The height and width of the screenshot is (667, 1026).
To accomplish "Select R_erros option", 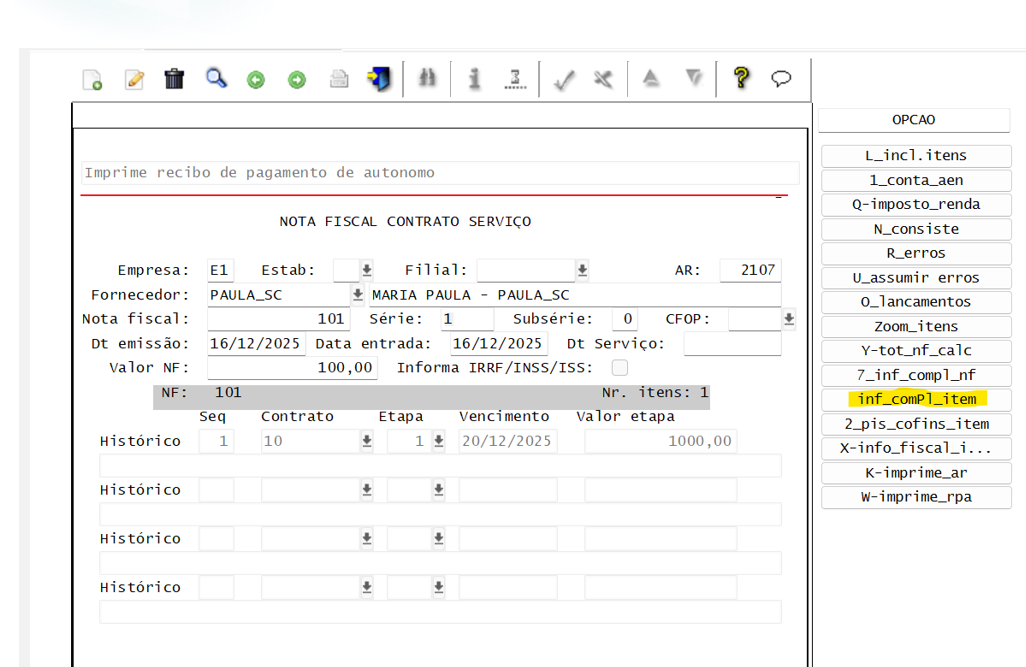I will click(916, 253).
